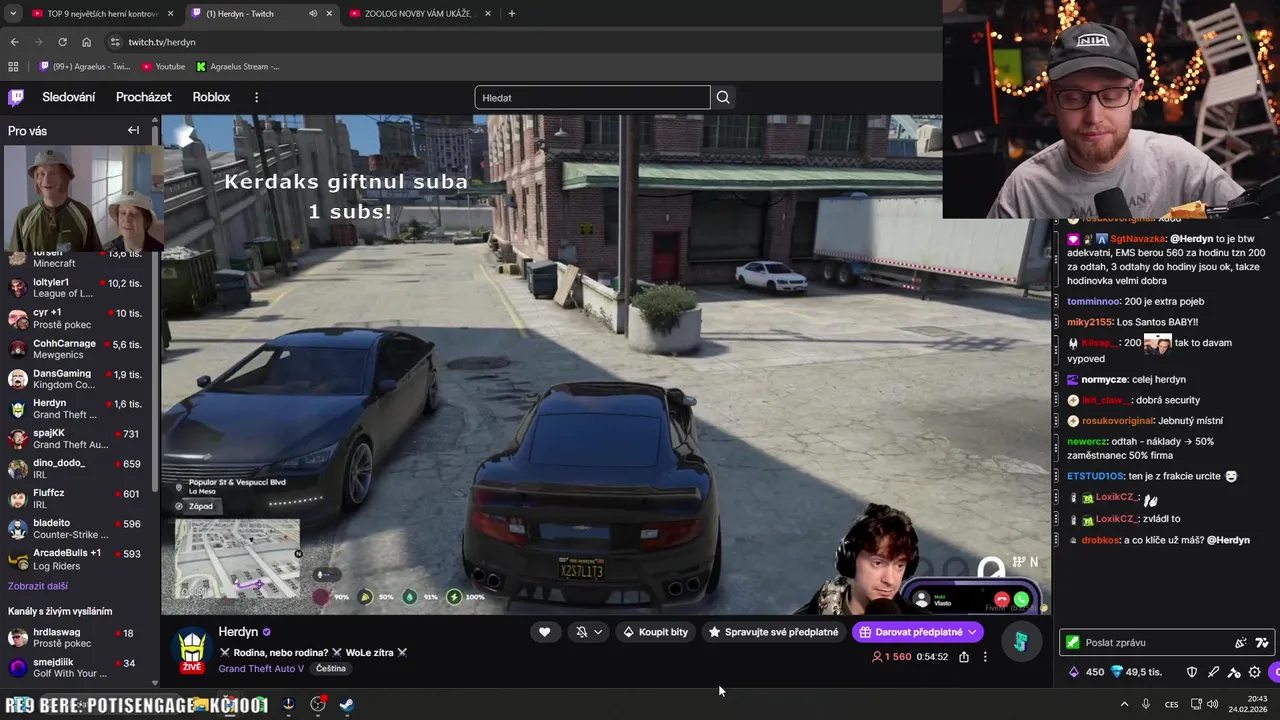This screenshot has width=1280, height=720.
Task: Go back in browser history
Action: click(14, 42)
